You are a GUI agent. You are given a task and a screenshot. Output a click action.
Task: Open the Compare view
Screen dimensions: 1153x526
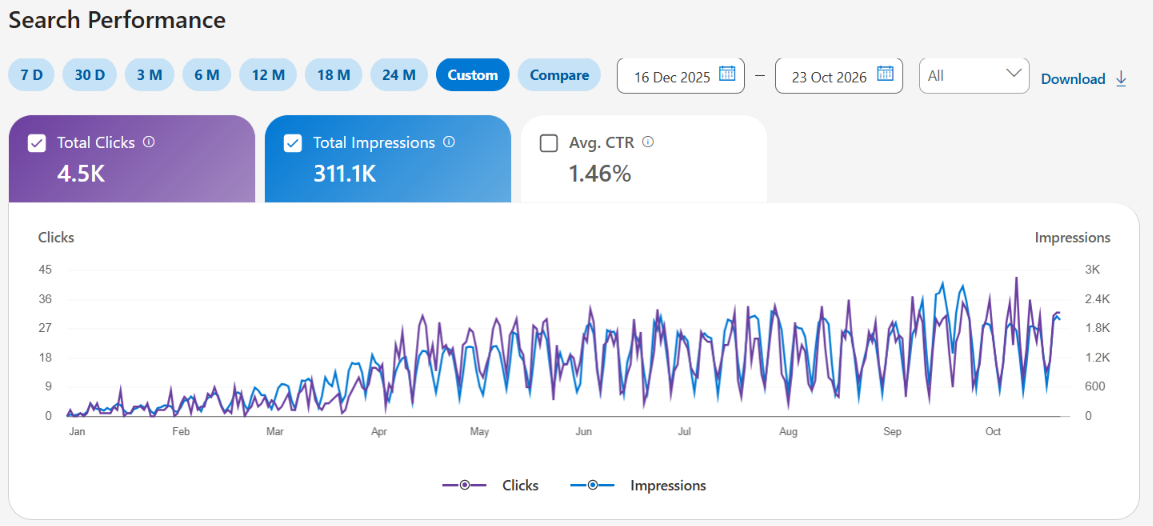pyautogui.click(x=560, y=75)
